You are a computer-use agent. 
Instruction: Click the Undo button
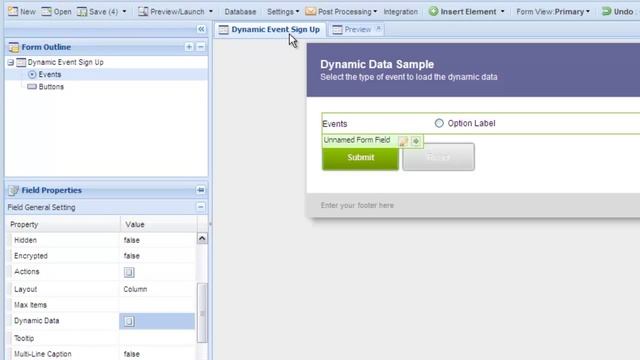coord(618,11)
